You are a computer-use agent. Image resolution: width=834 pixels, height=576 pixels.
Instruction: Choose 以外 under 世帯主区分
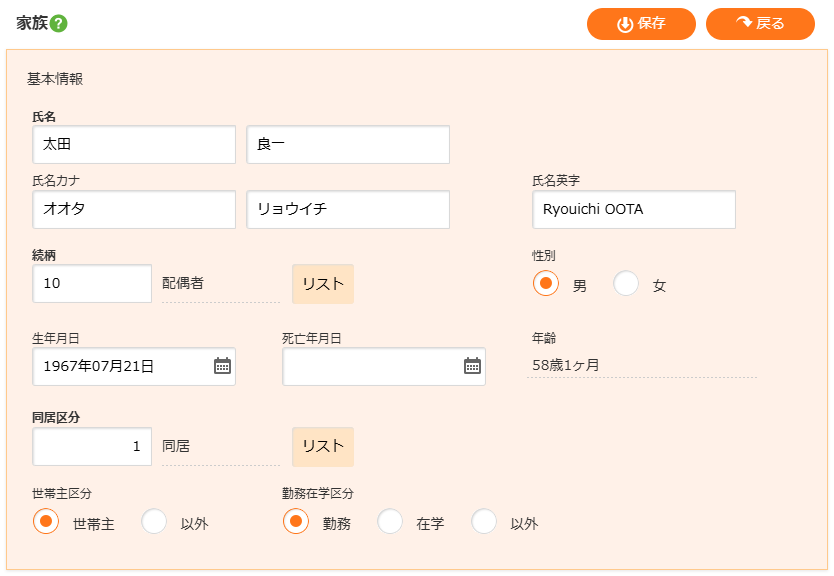coord(154,521)
